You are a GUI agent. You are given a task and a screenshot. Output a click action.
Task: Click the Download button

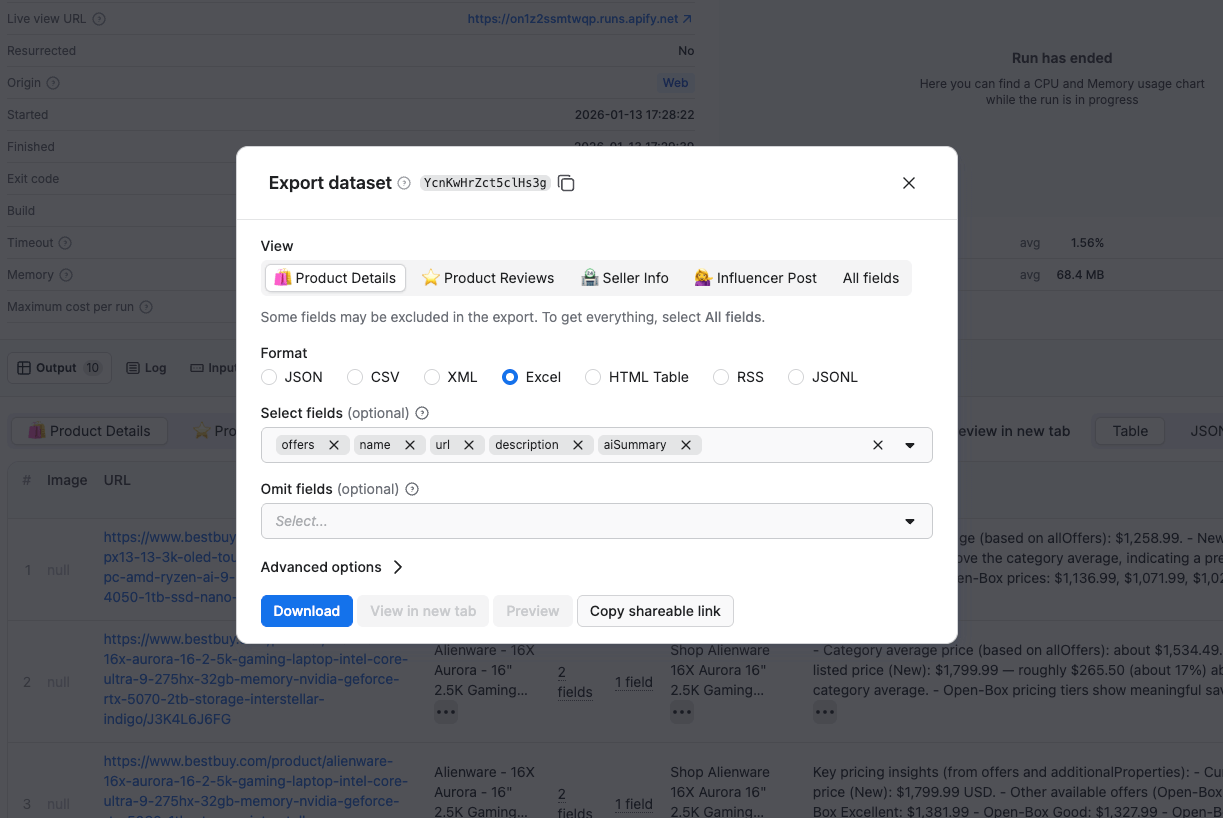pos(306,611)
